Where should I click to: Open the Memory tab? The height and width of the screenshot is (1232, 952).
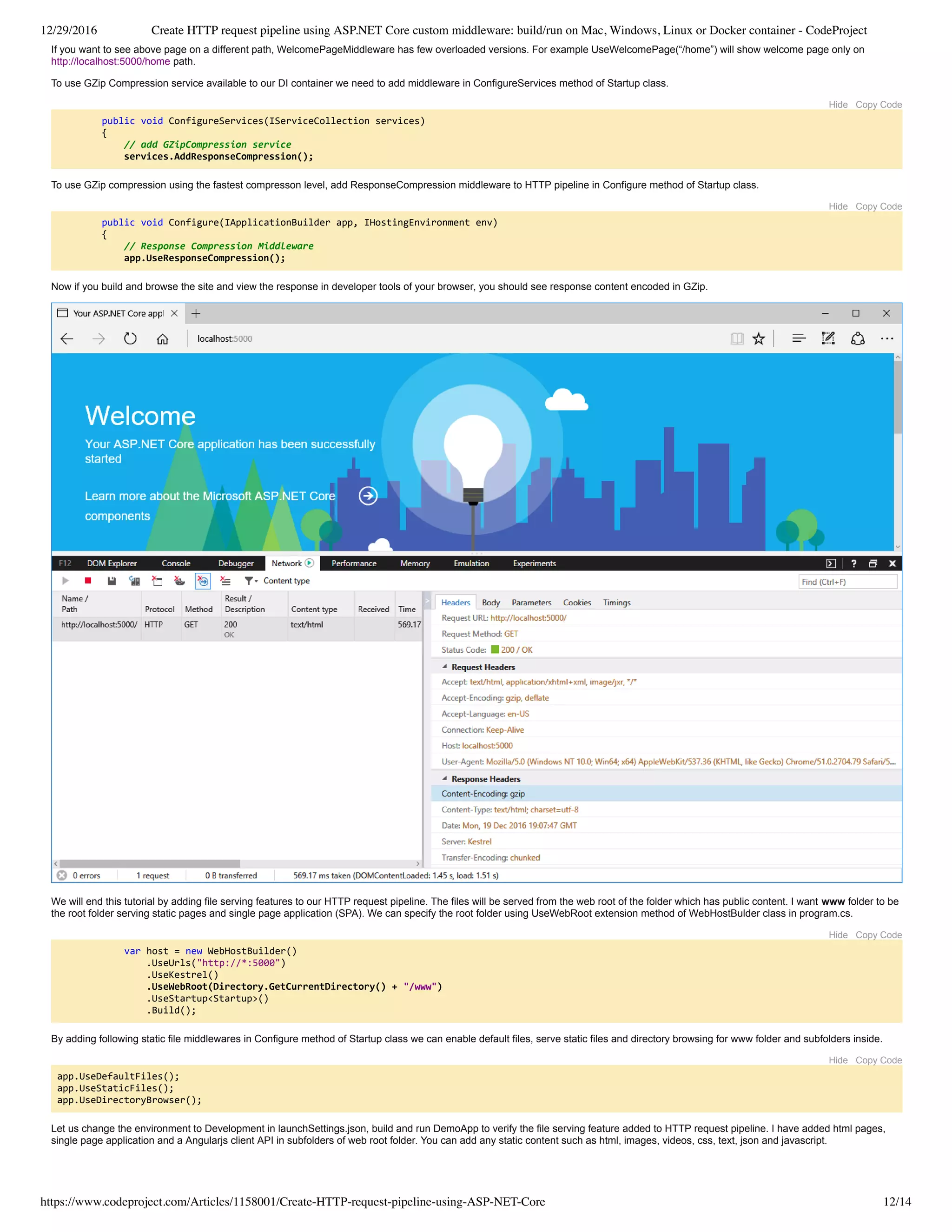pyautogui.click(x=415, y=563)
